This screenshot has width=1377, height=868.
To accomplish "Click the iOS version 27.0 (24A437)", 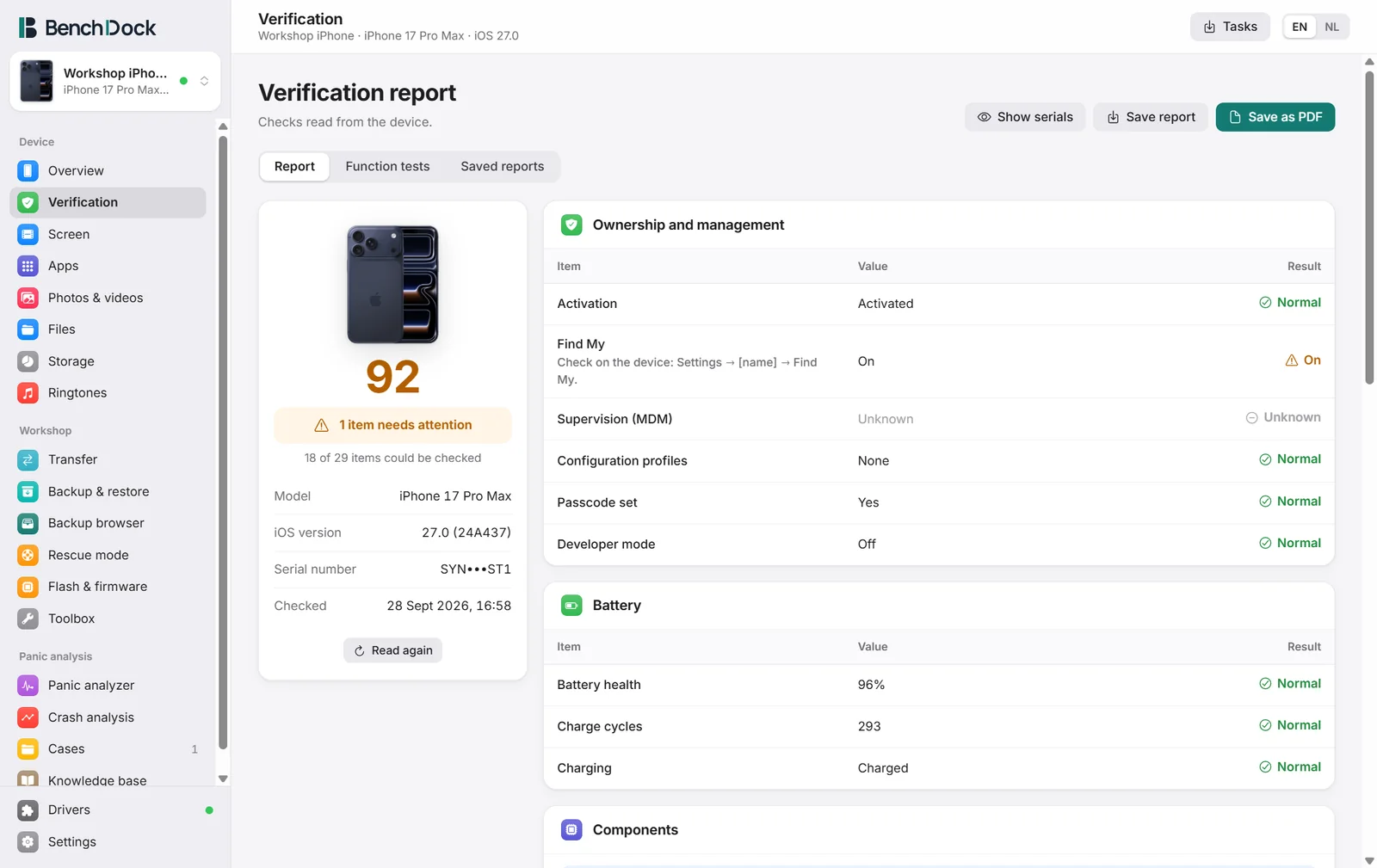I will coord(466,532).
